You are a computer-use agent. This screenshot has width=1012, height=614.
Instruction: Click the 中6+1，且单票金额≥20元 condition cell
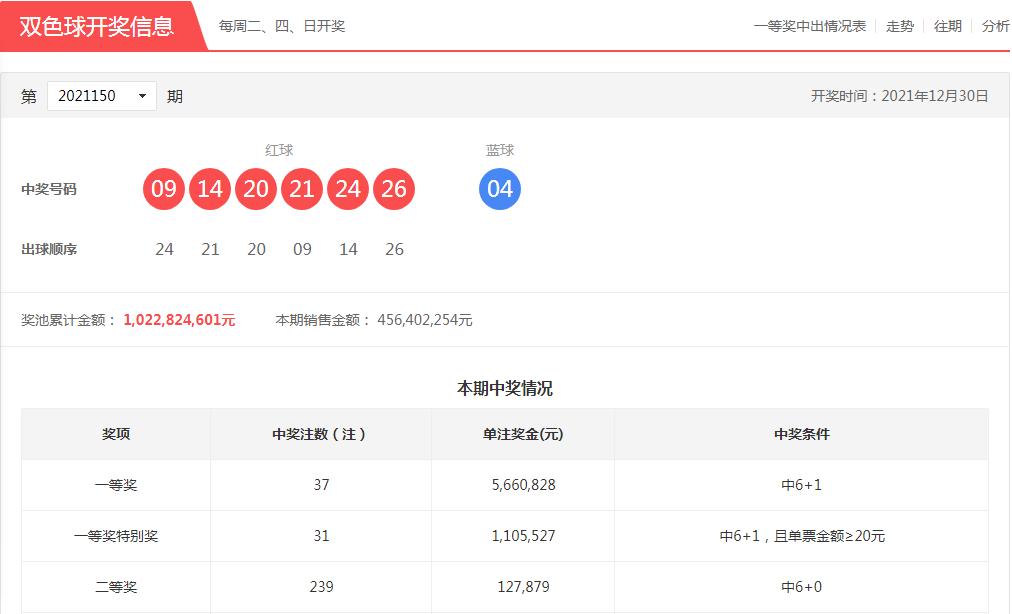pos(802,536)
